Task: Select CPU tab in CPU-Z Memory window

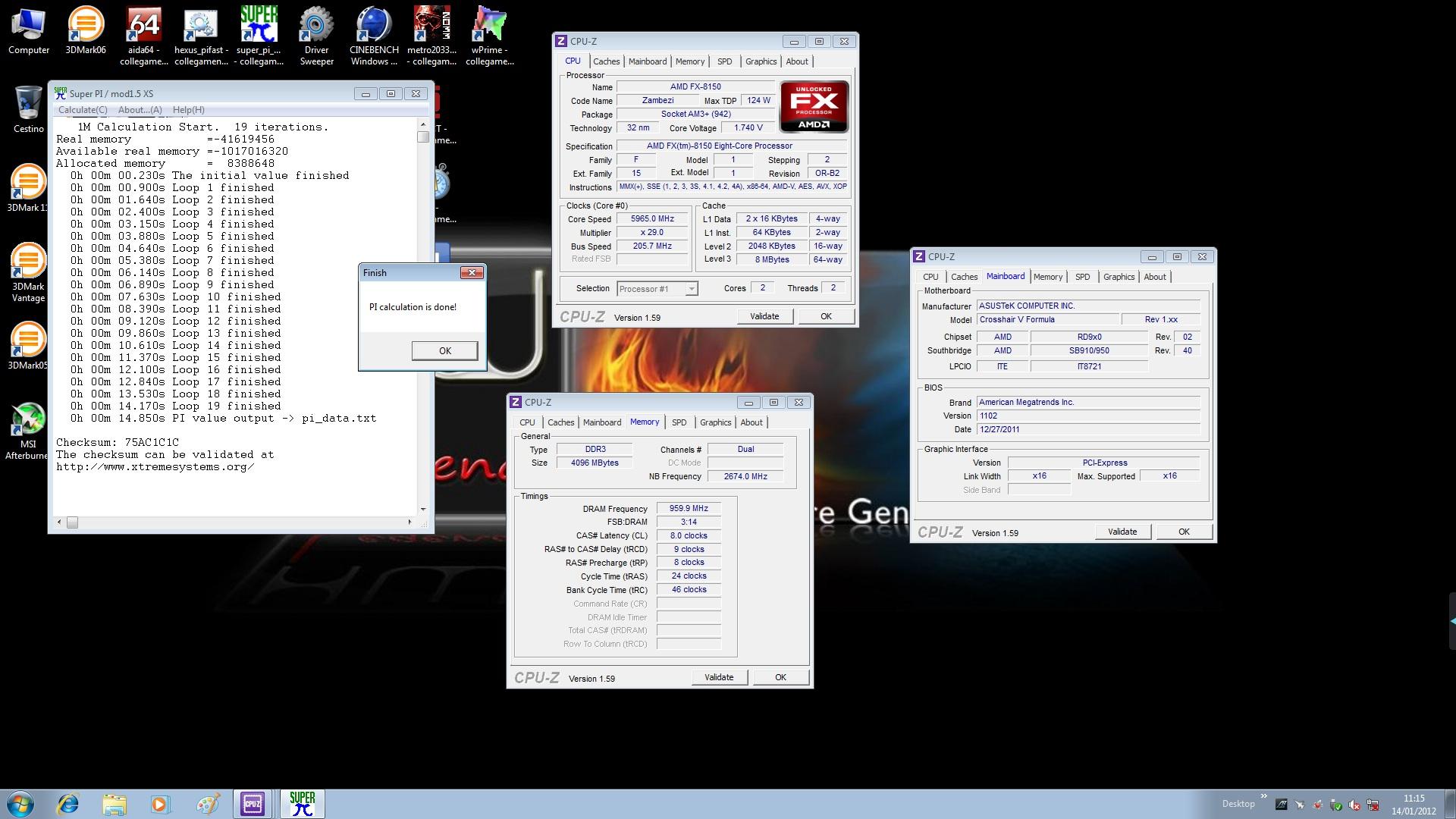Action: pyautogui.click(x=527, y=422)
